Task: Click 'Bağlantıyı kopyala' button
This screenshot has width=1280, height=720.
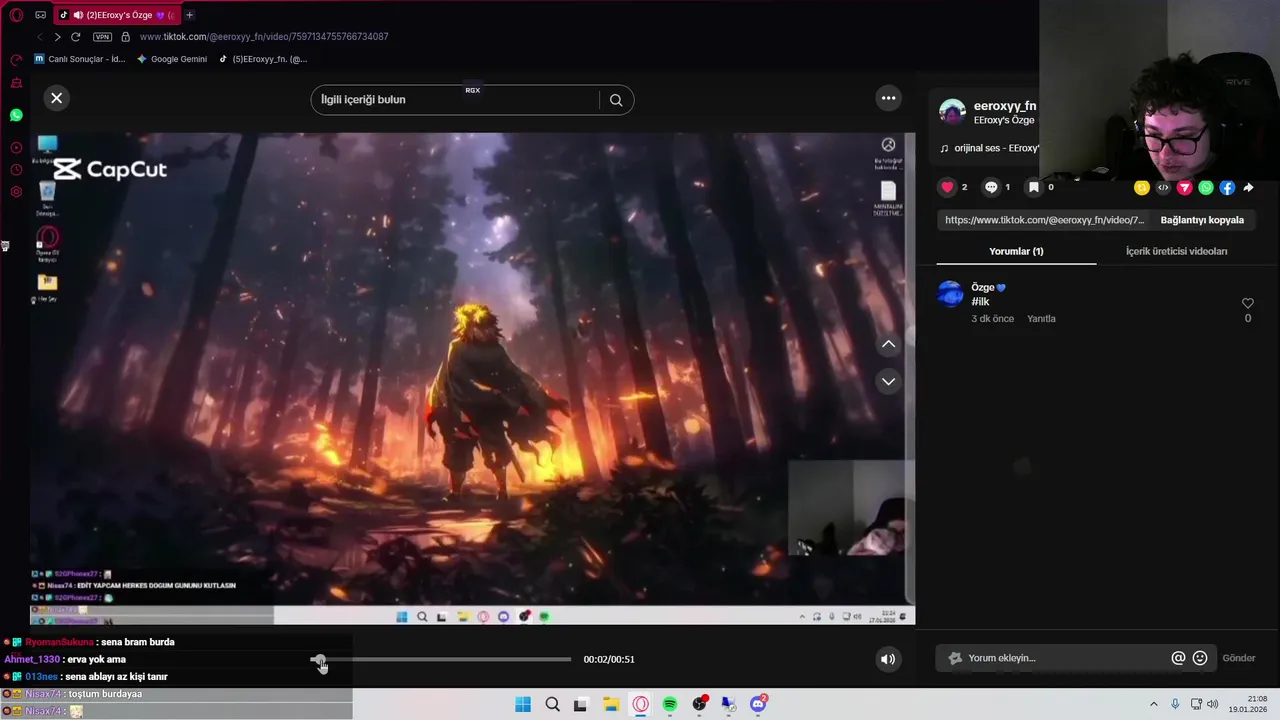Action: (x=1202, y=220)
